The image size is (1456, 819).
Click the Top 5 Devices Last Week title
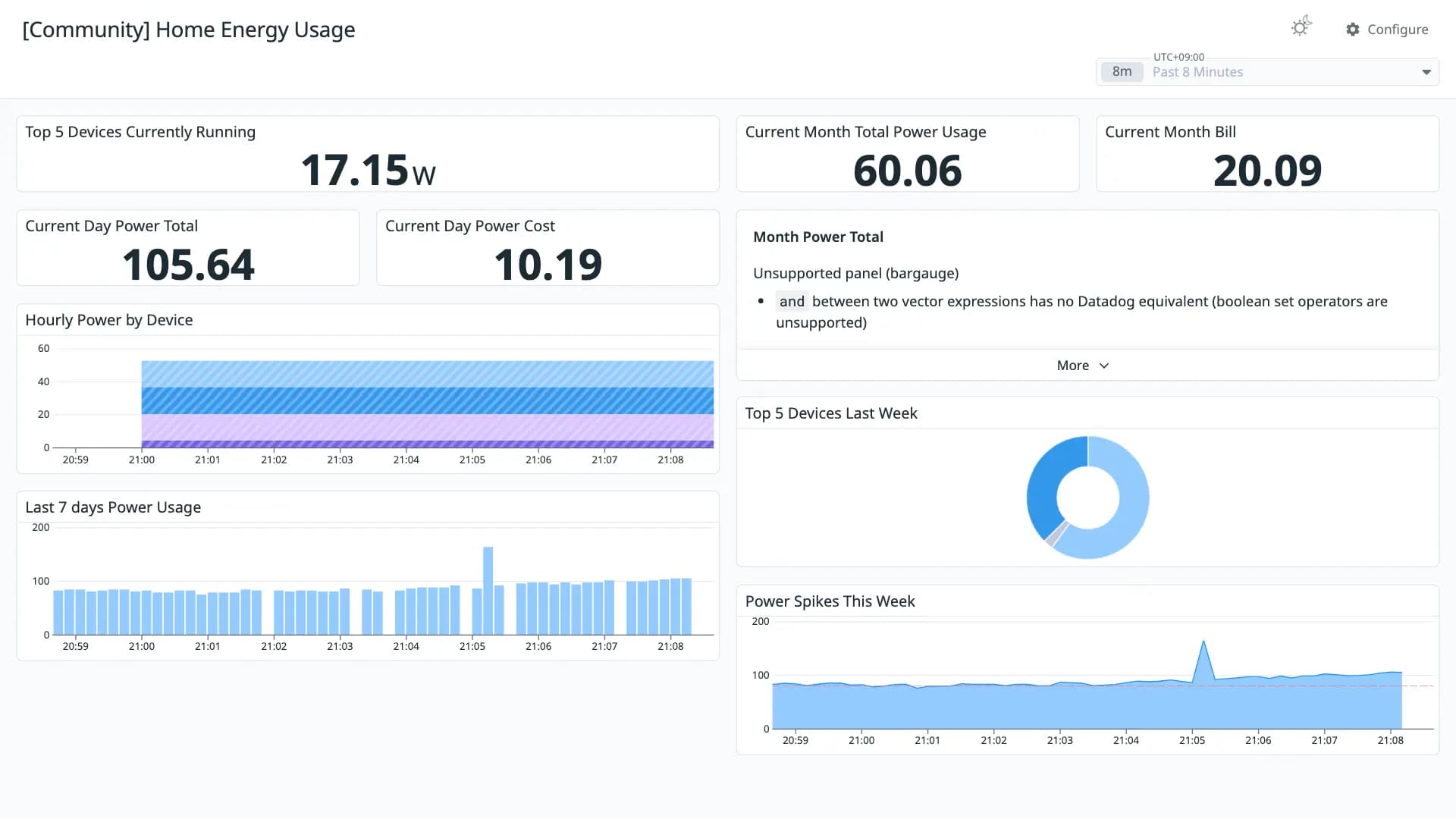pyautogui.click(x=831, y=413)
